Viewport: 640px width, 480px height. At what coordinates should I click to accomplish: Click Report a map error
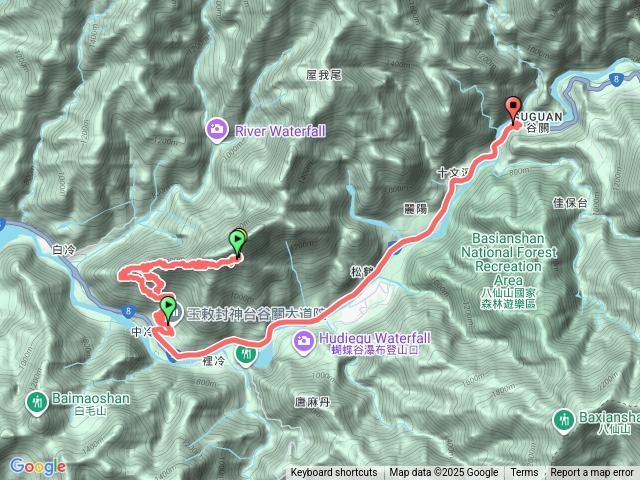[x=591, y=473]
